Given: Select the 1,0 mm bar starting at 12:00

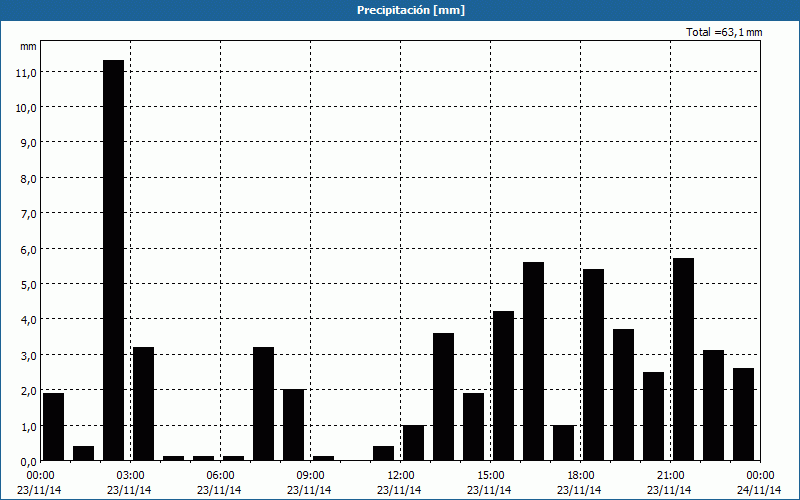Looking at the screenshot, I should (x=413, y=443).
